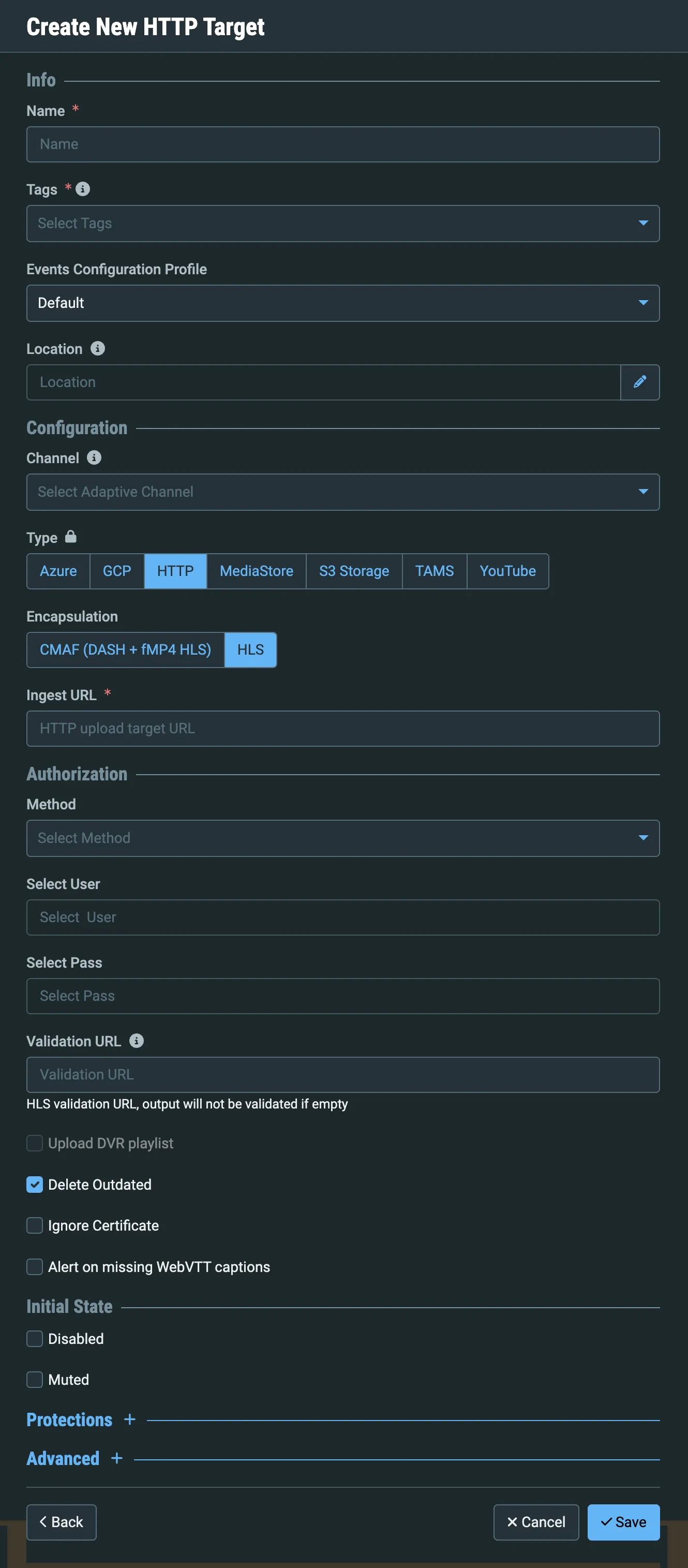Viewport: 688px width, 1568px height.
Task: Check the Muted initial state box
Action: [x=35, y=1379]
